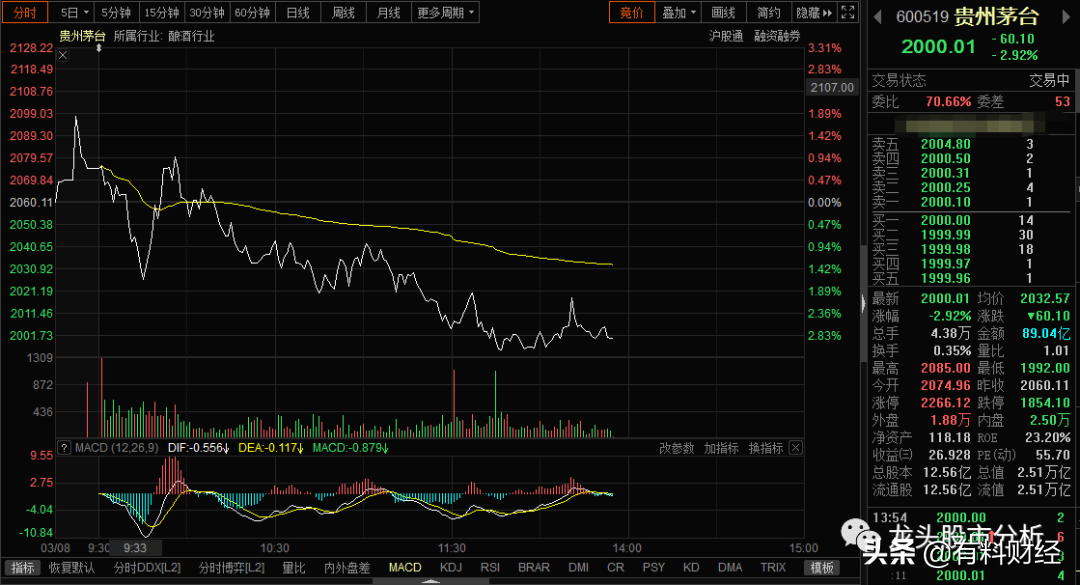The width and height of the screenshot is (1080, 585).
Task: Switch to 周线 weekly chart
Action: (x=343, y=12)
